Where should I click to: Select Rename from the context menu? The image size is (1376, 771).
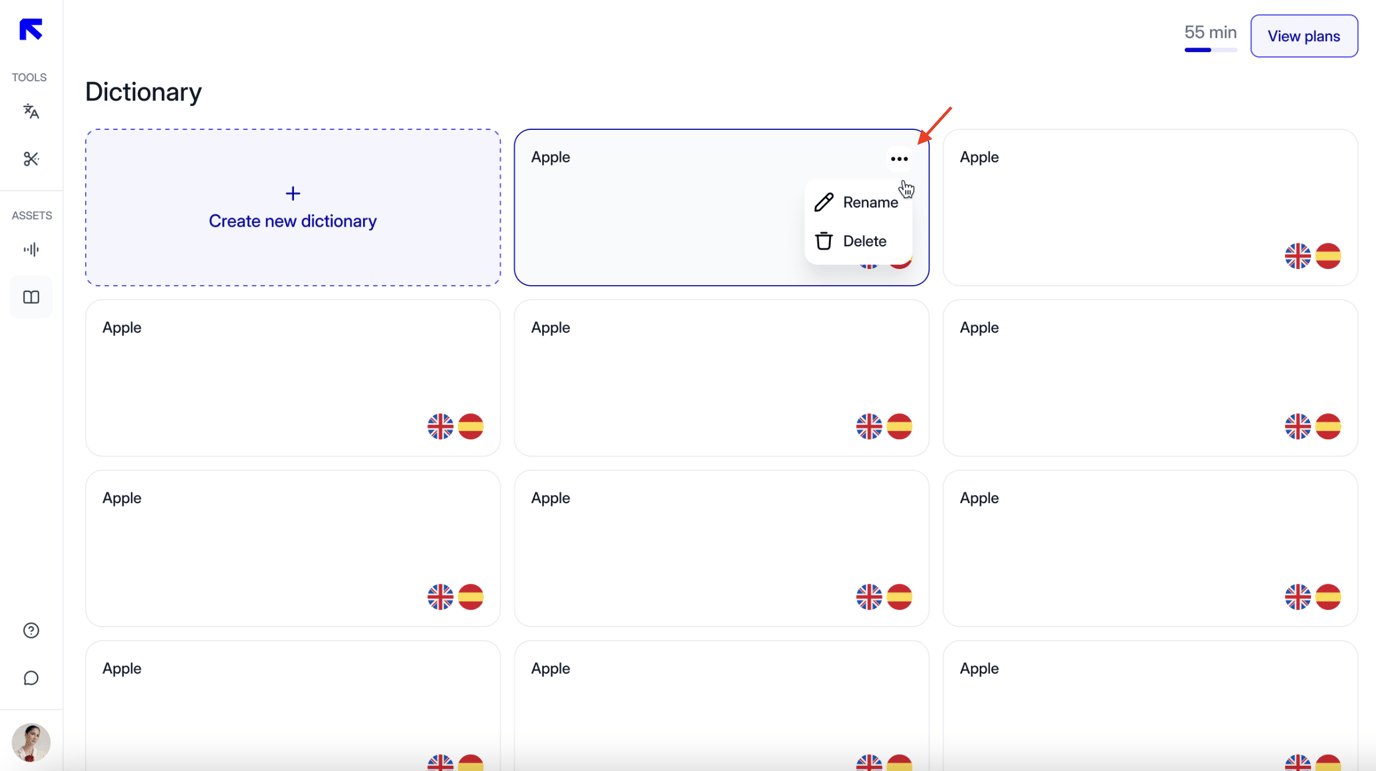point(872,201)
